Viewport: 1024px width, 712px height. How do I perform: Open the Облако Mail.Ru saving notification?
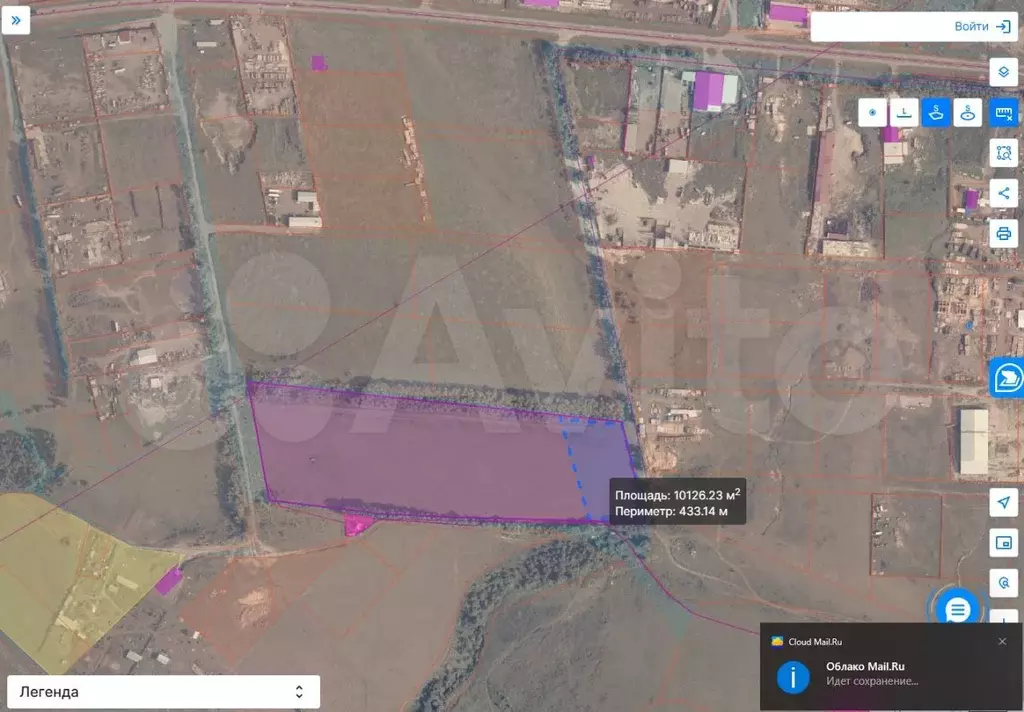tap(891, 667)
